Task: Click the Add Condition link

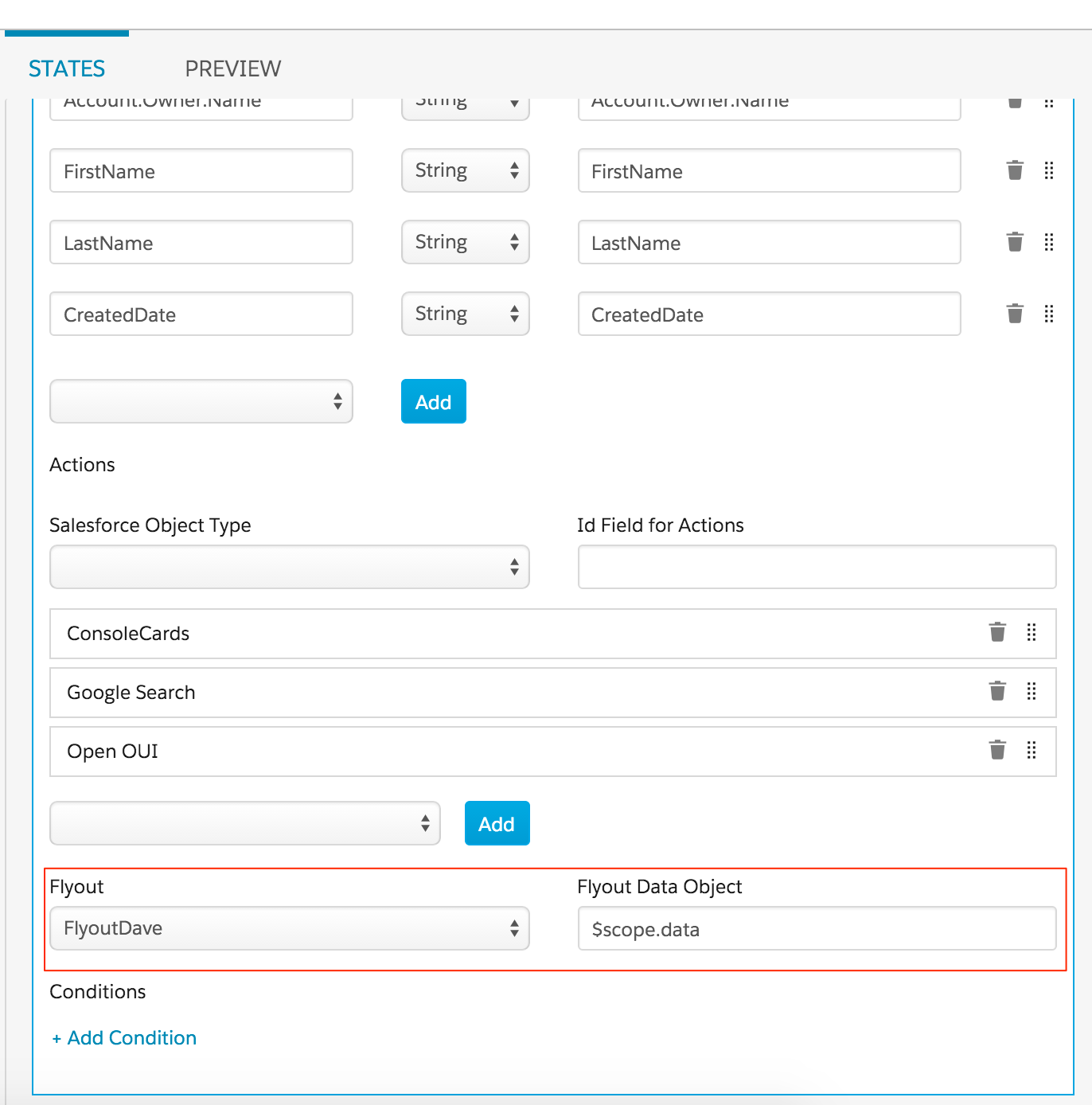Action: coord(124,1038)
